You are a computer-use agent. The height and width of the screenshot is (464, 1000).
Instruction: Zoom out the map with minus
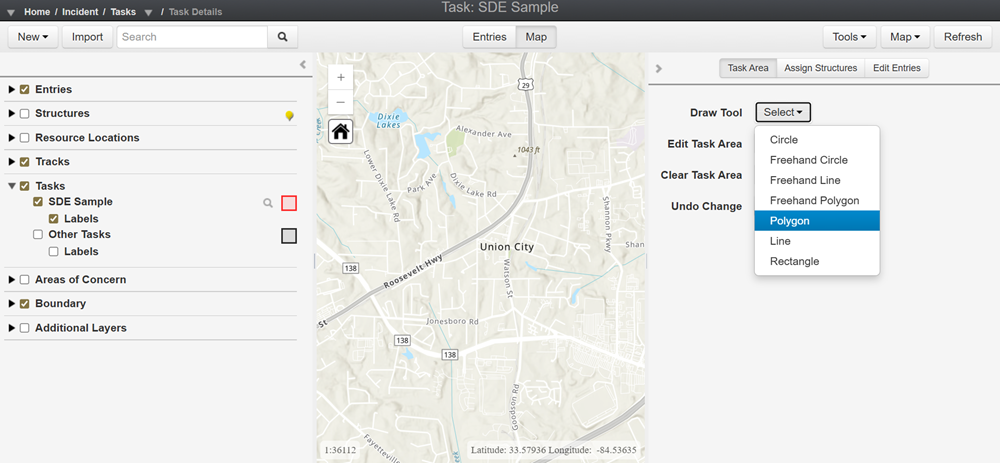click(x=341, y=102)
